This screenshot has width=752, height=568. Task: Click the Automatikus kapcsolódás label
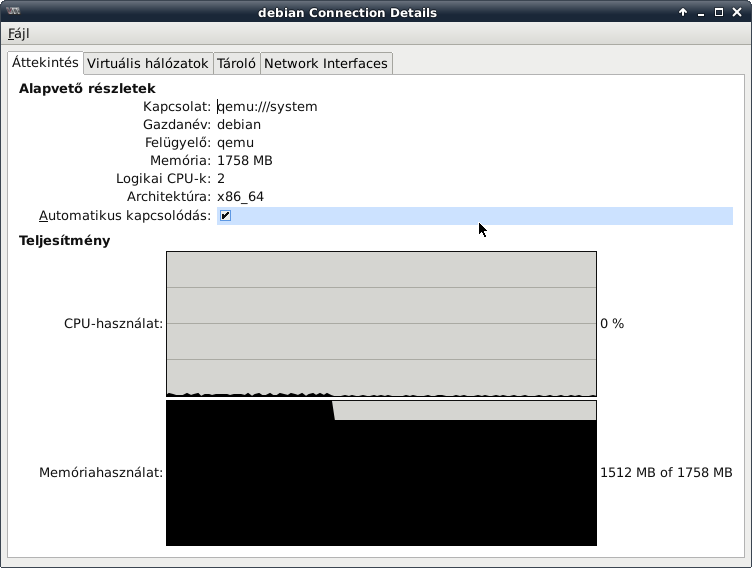[124, 216]
